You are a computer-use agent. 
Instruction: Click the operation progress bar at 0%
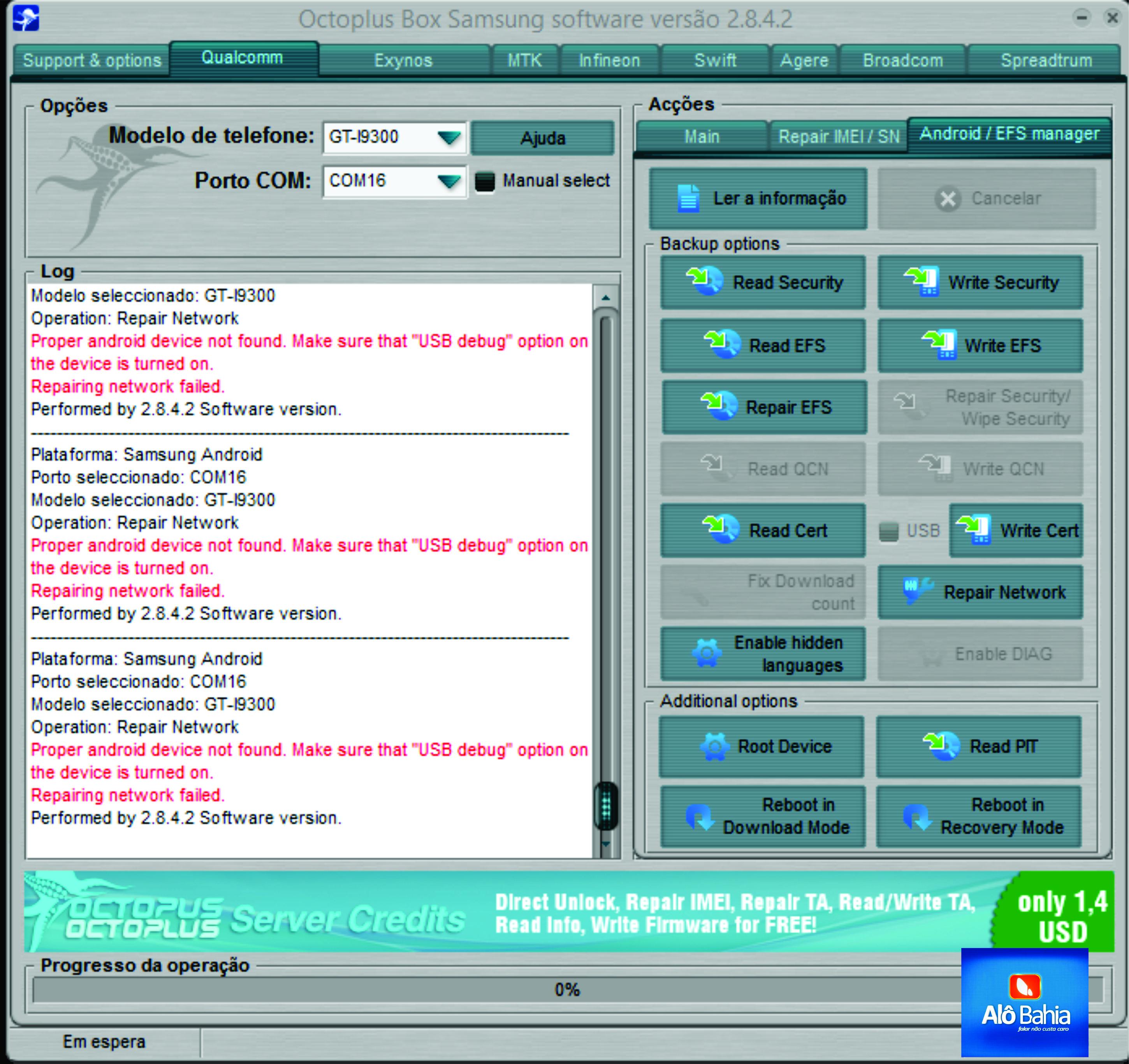pyautogui.click(x=568, y=990)
